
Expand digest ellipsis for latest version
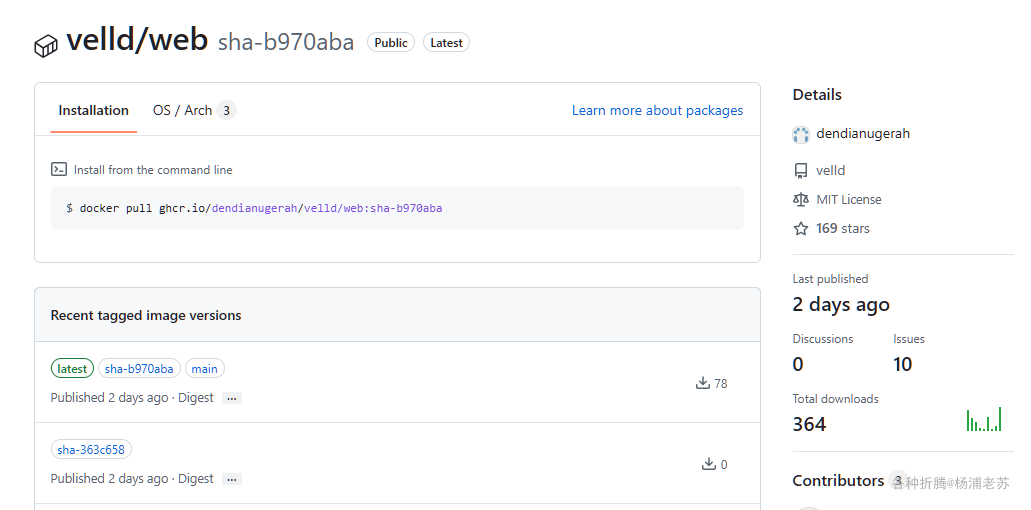pos(232,398)
